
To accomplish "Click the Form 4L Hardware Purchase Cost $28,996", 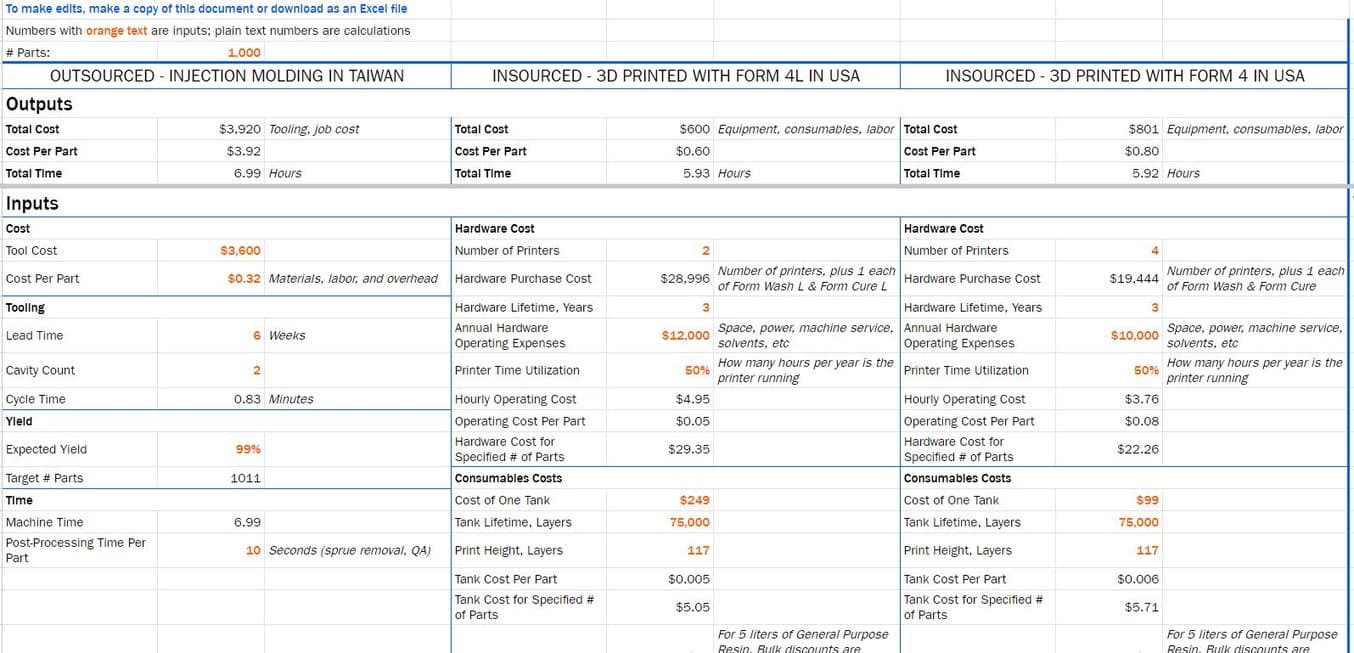I will pyautogui.click(x=684, y=279).
